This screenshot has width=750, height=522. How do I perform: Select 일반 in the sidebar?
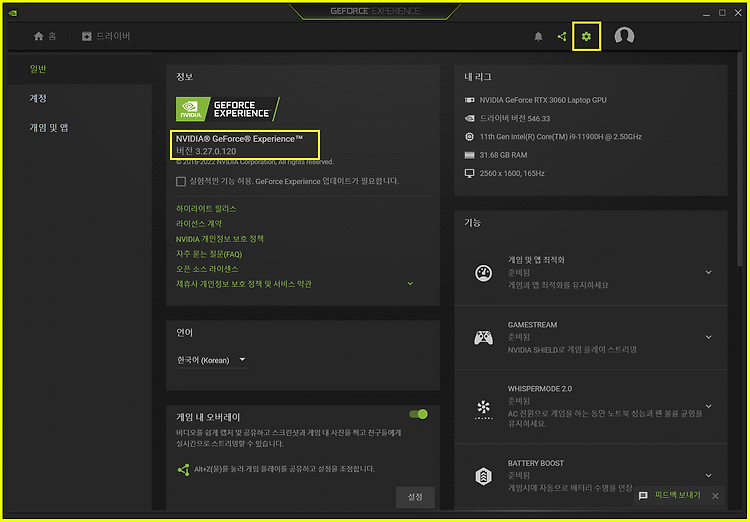coord(79,69)
